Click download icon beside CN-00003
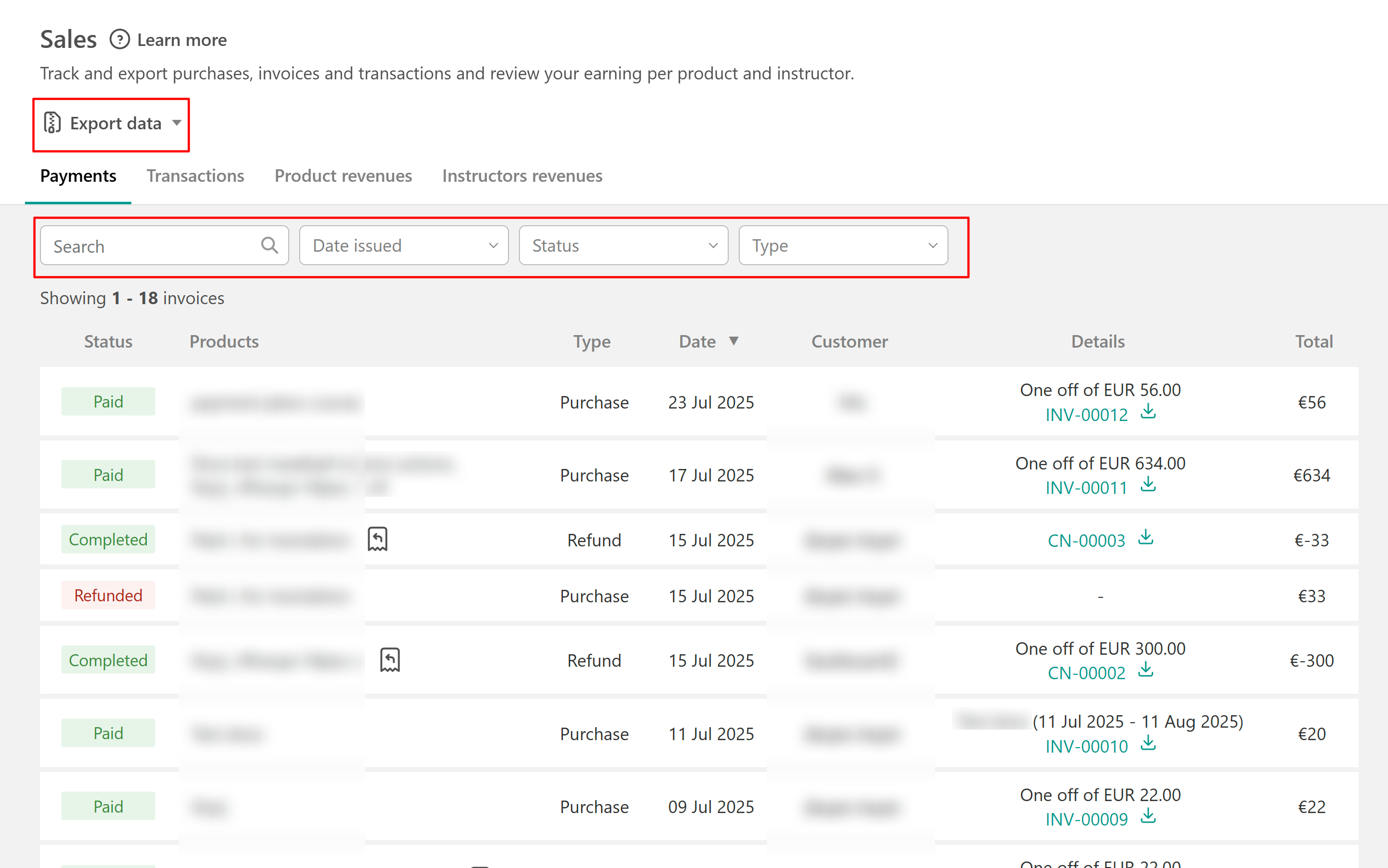 click(x=1145, y=537)
